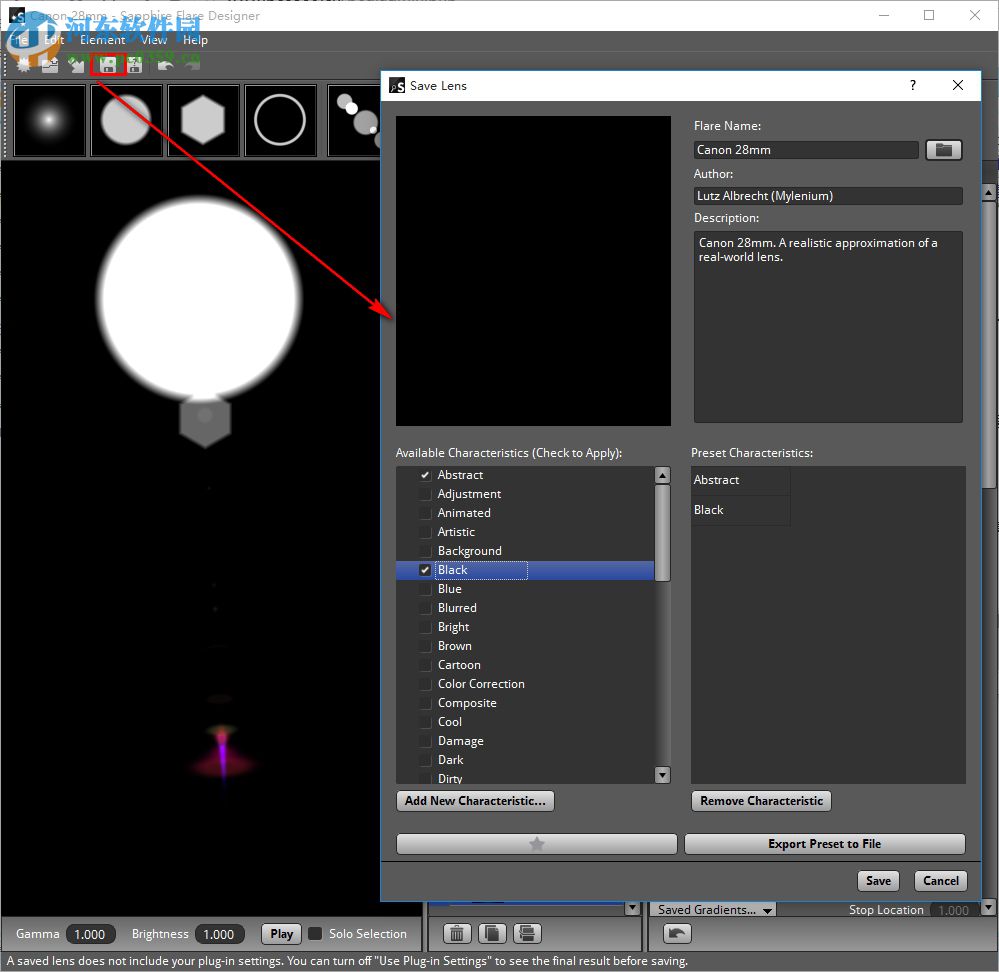Click the Save Lens floppy disk icon
This screenshot has width=999, height=972.
click(108, 64)
